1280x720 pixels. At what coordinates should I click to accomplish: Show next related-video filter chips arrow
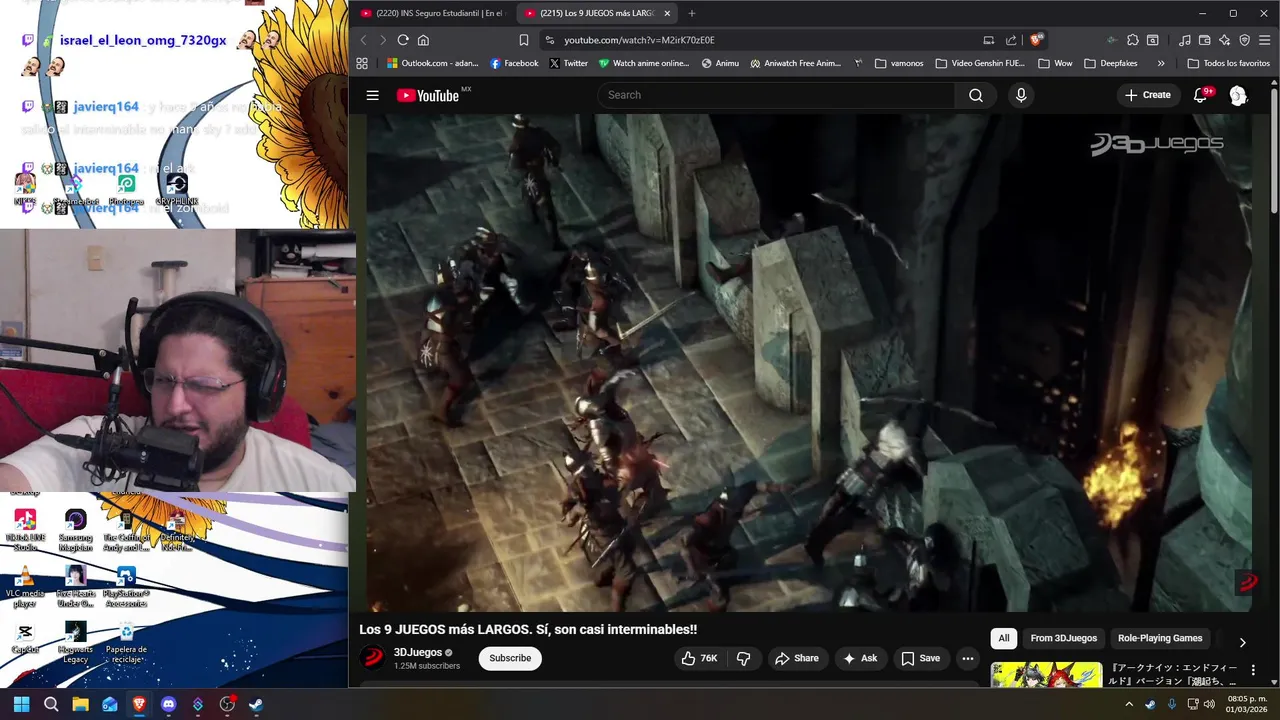1242,642
